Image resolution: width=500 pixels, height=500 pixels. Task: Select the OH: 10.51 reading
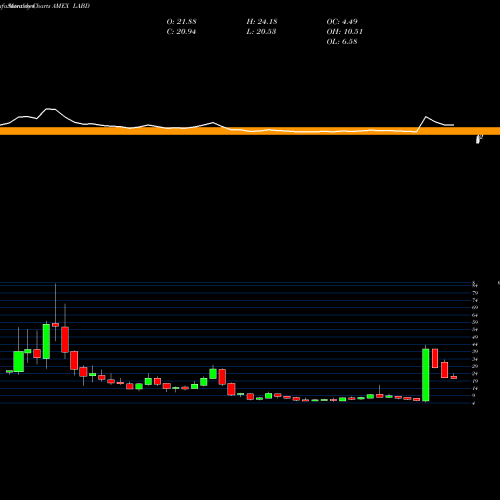click(344, 32)
